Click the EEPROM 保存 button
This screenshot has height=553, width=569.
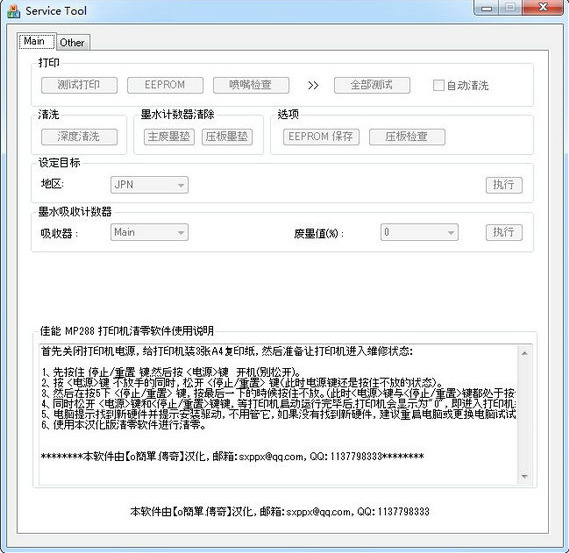click(321, 137)
